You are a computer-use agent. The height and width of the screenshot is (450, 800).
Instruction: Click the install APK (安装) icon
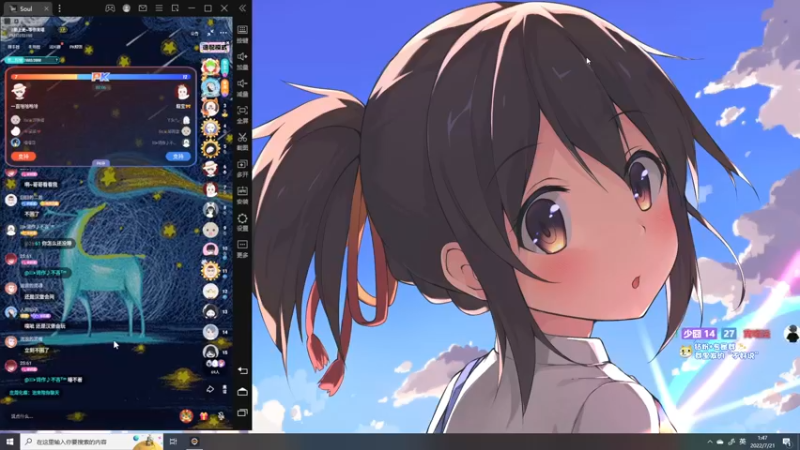point(242,195)
